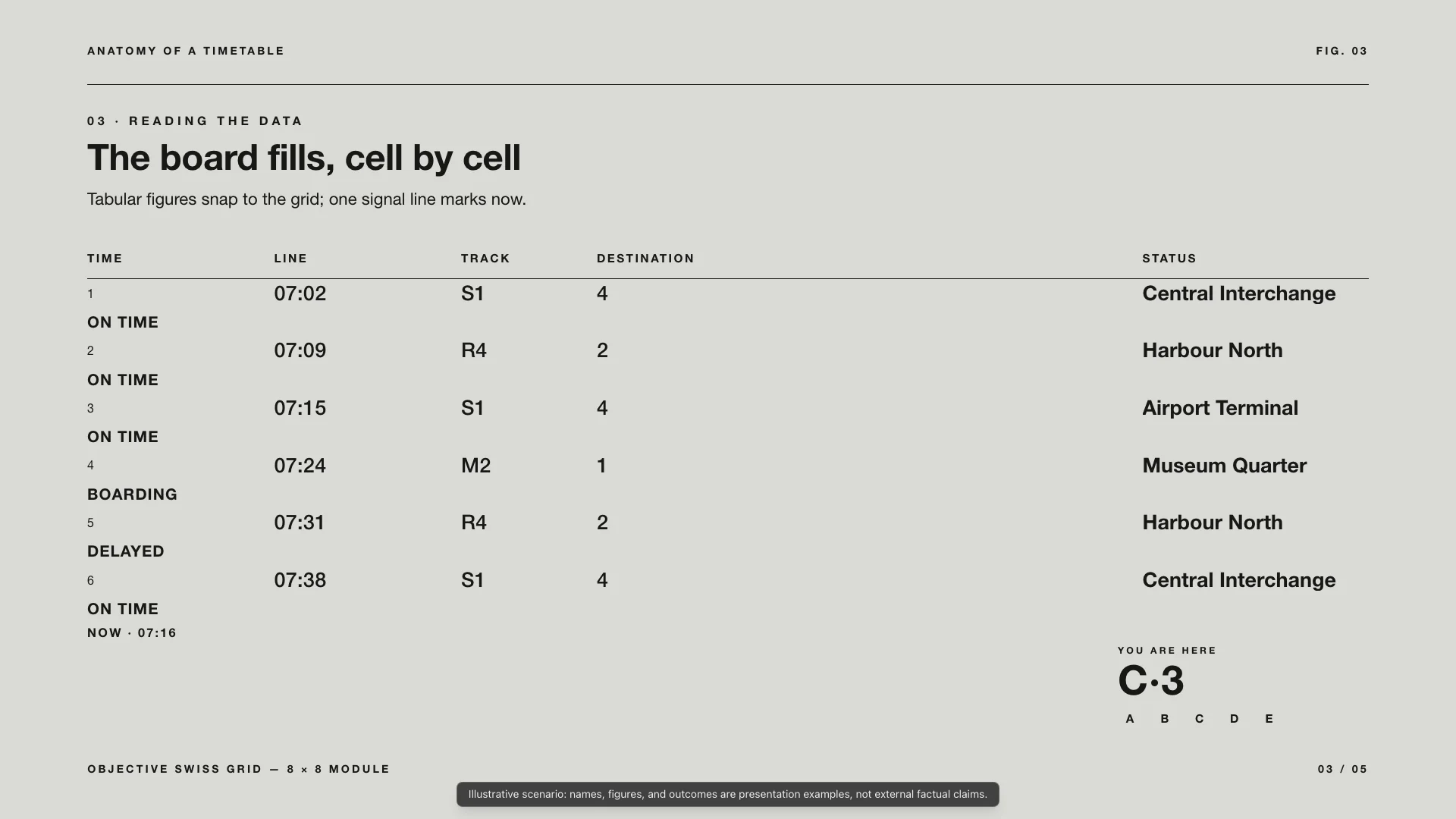Click the '4' cell in the 07:02 row
Screen dimensions: 1456x819
(602, 293)
